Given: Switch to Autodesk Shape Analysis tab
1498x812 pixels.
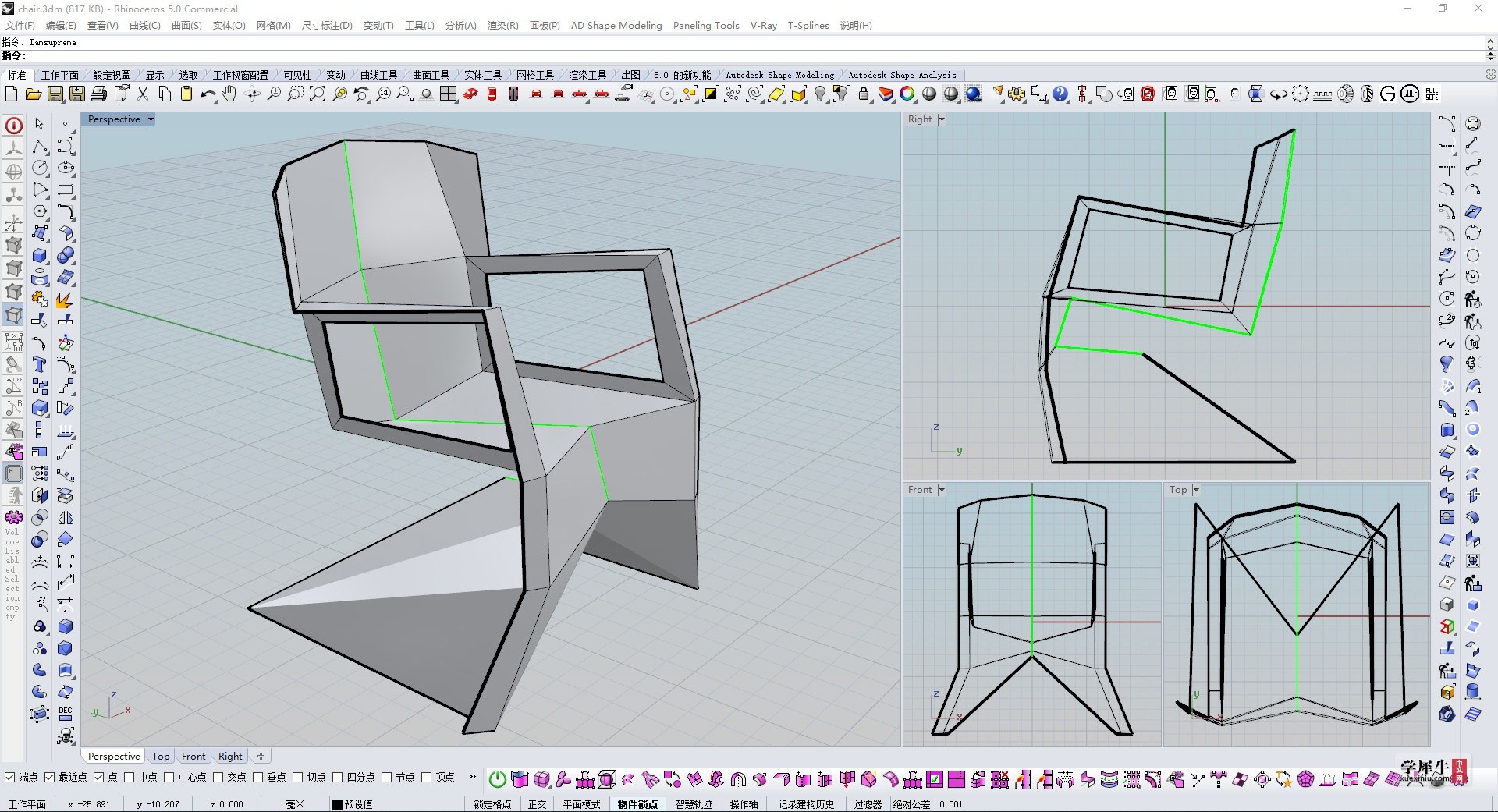Looking at the screenshot, I should pos(902,75).
